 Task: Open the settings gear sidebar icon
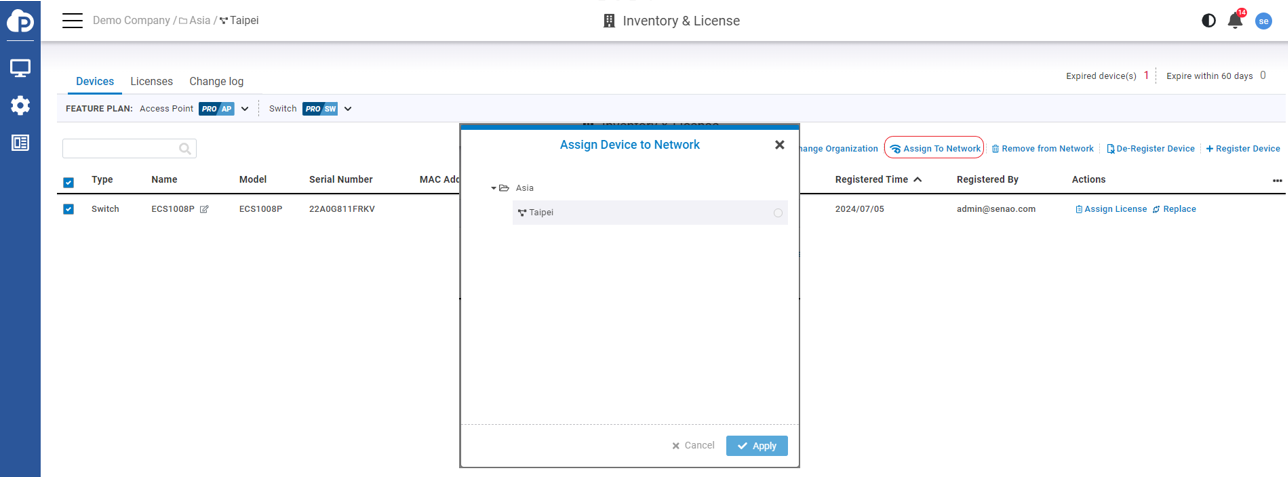(20, 105)
